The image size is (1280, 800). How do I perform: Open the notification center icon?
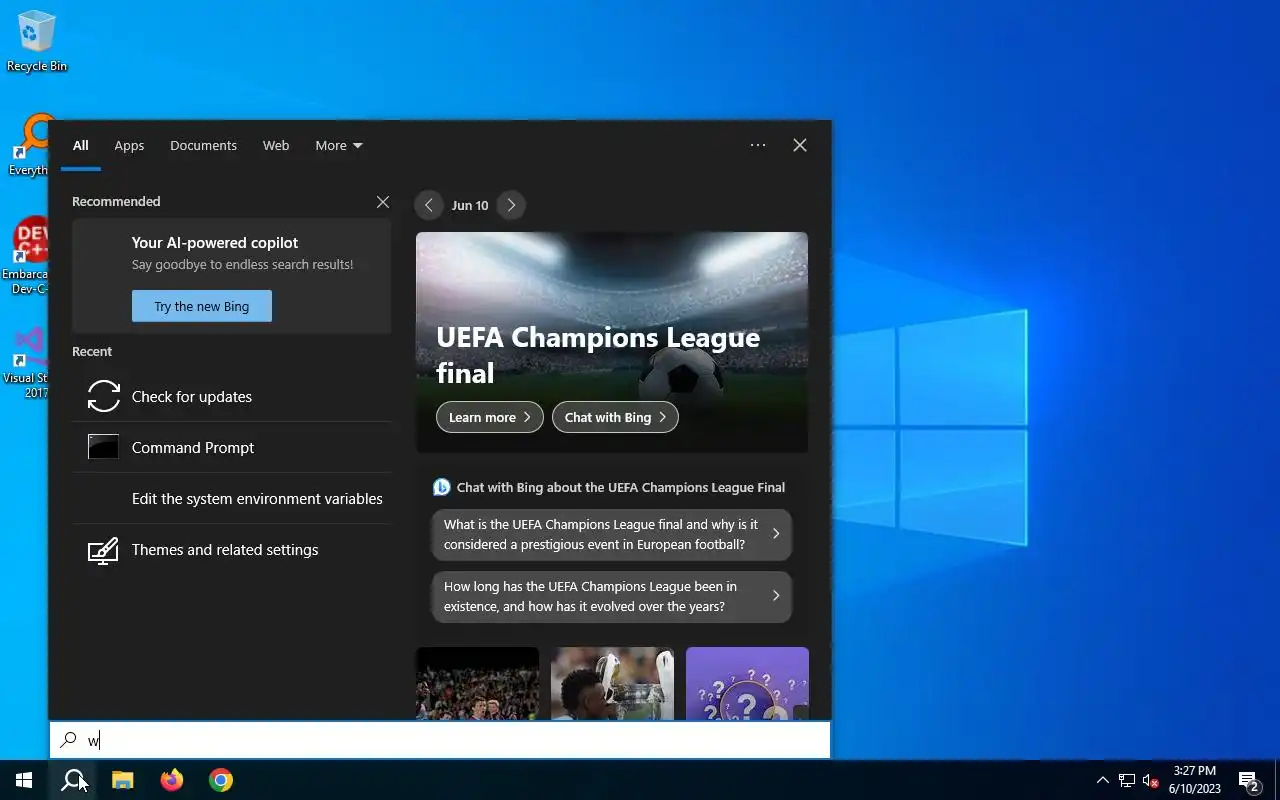1249,780
